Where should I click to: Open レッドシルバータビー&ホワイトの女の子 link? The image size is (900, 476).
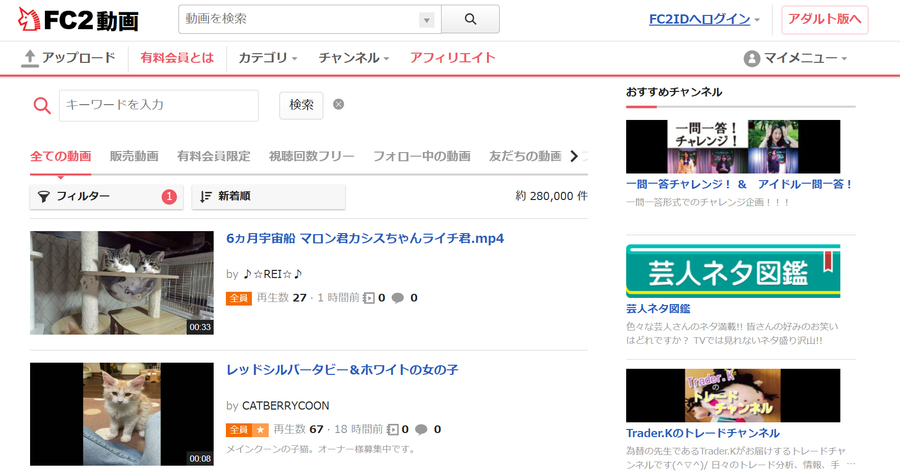click(342, 370)
